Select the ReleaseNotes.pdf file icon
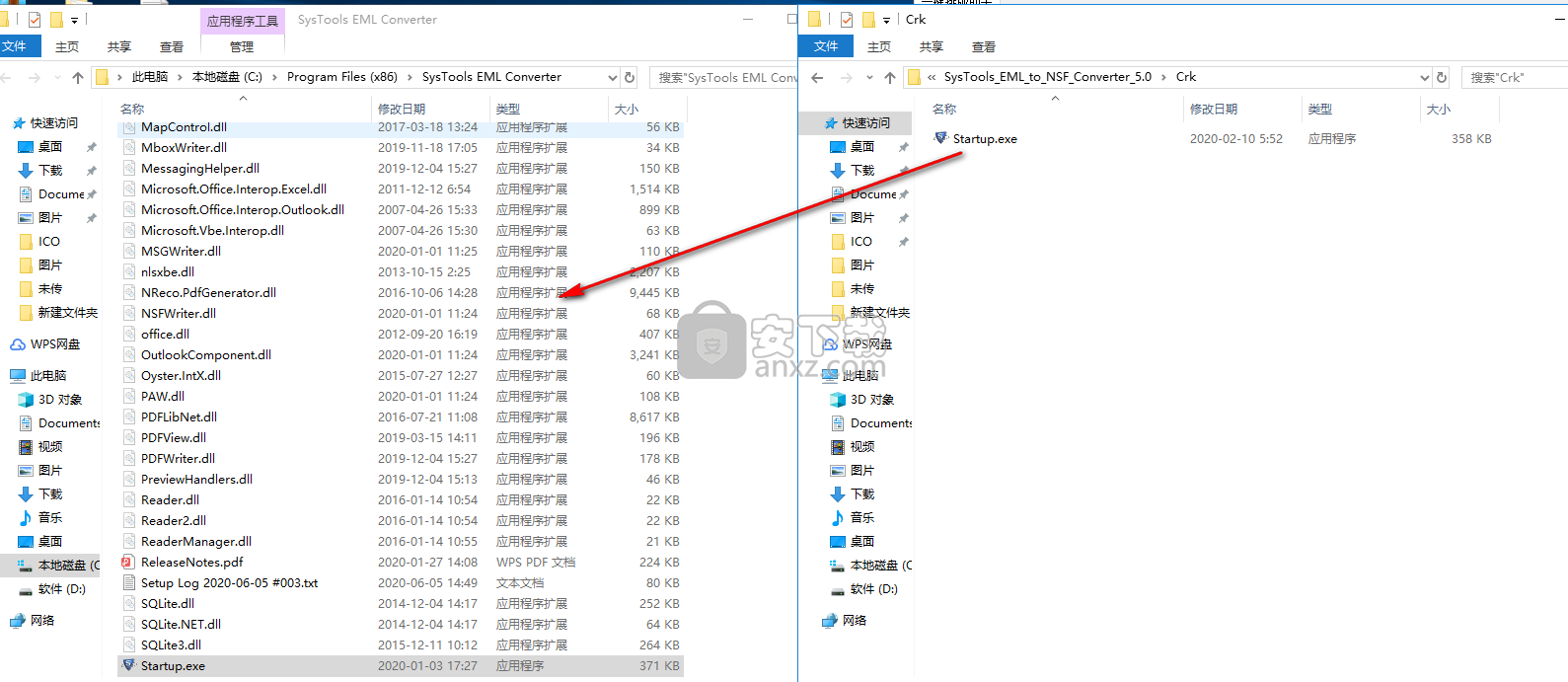 (128, 562)
